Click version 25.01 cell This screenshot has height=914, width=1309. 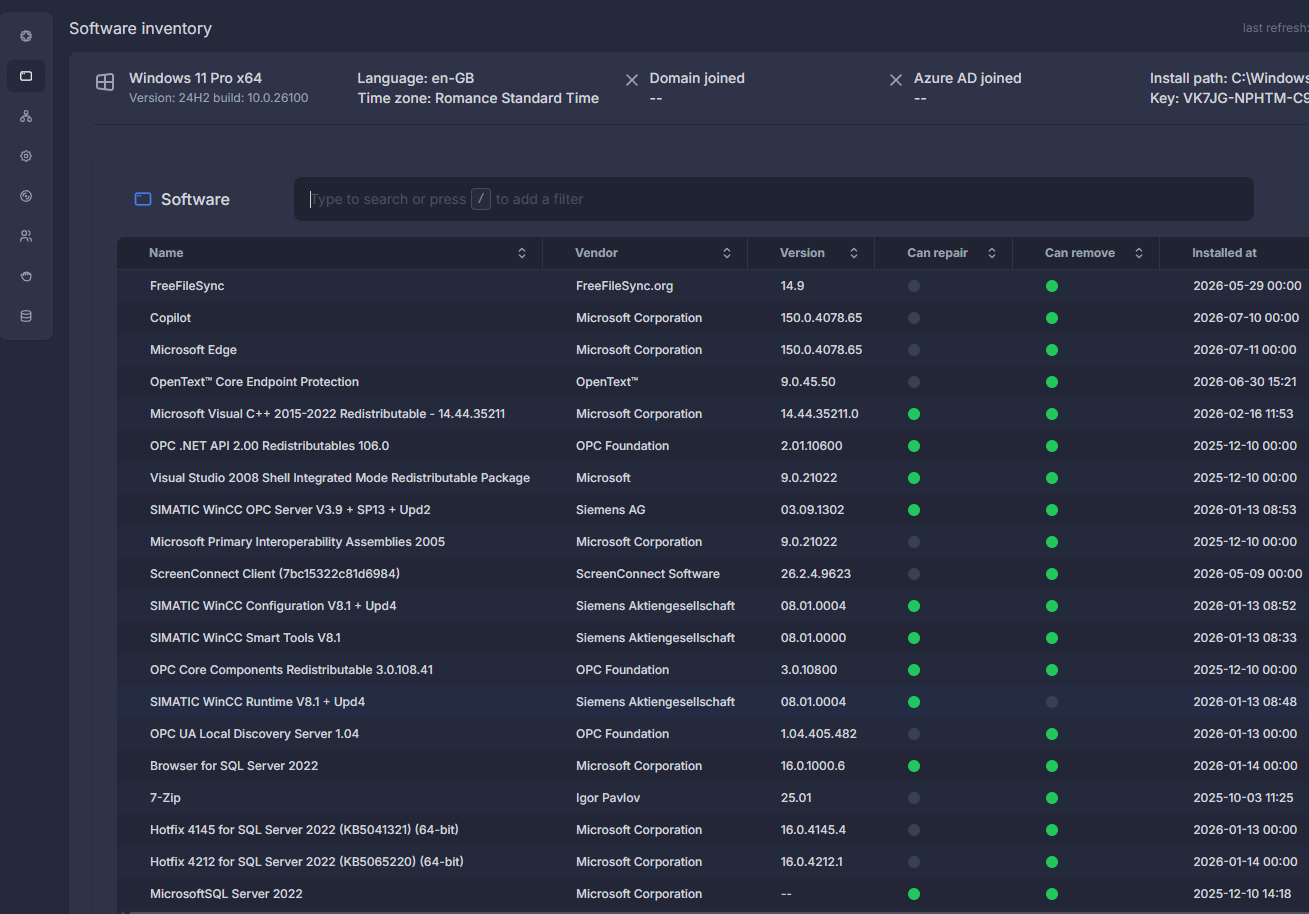[796, 798]
